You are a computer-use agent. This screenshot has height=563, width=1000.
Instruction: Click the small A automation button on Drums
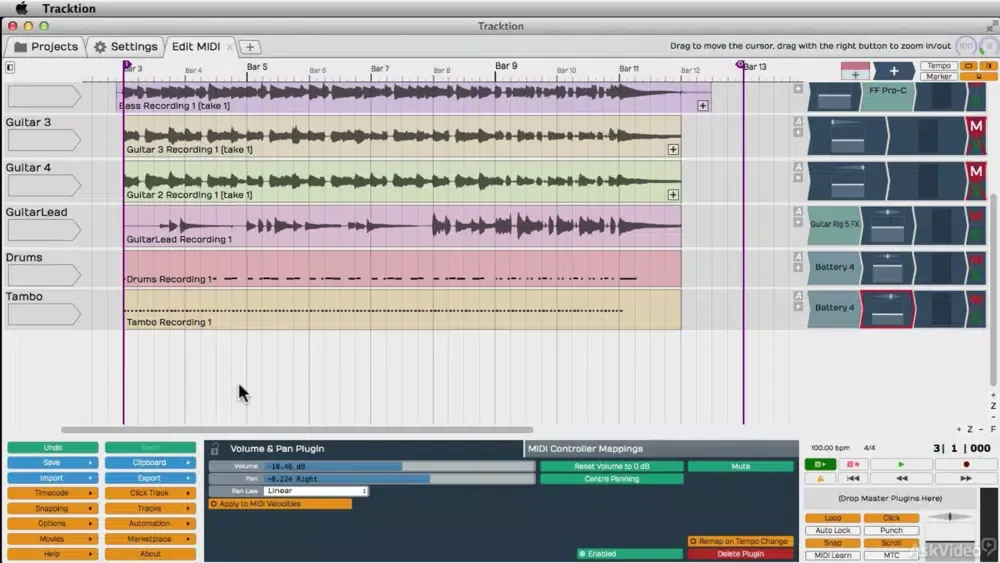tap(798, 256)
